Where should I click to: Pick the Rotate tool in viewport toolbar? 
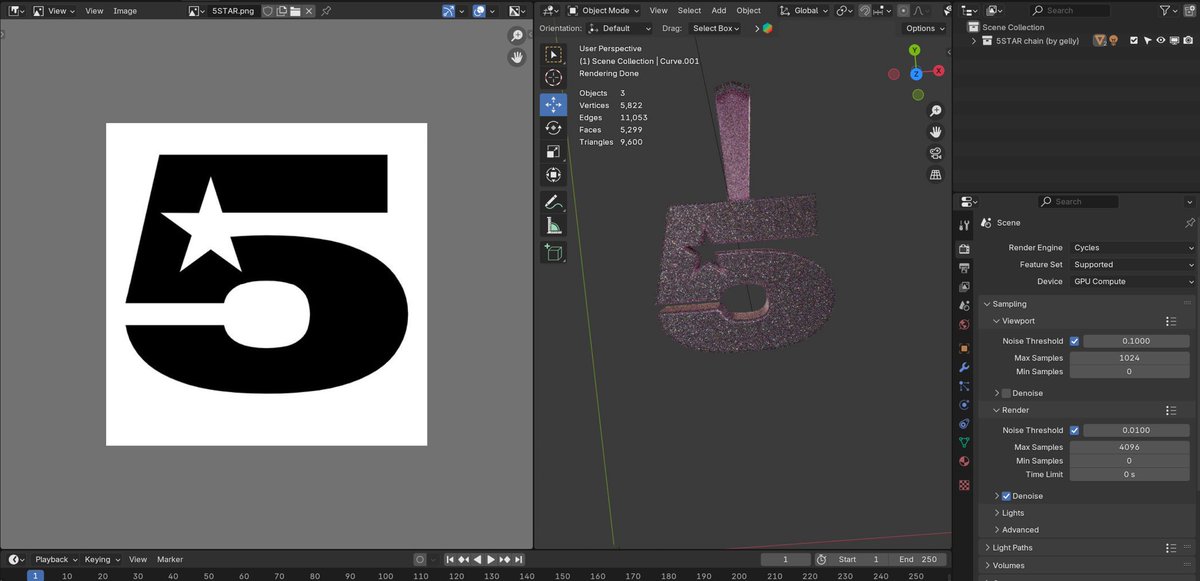click(x=553, y=128)
